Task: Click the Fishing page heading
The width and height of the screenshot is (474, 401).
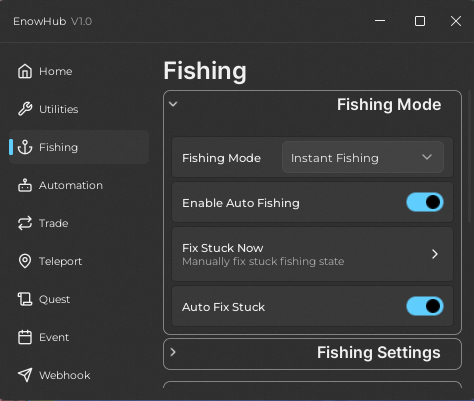Action: [205, 71]
